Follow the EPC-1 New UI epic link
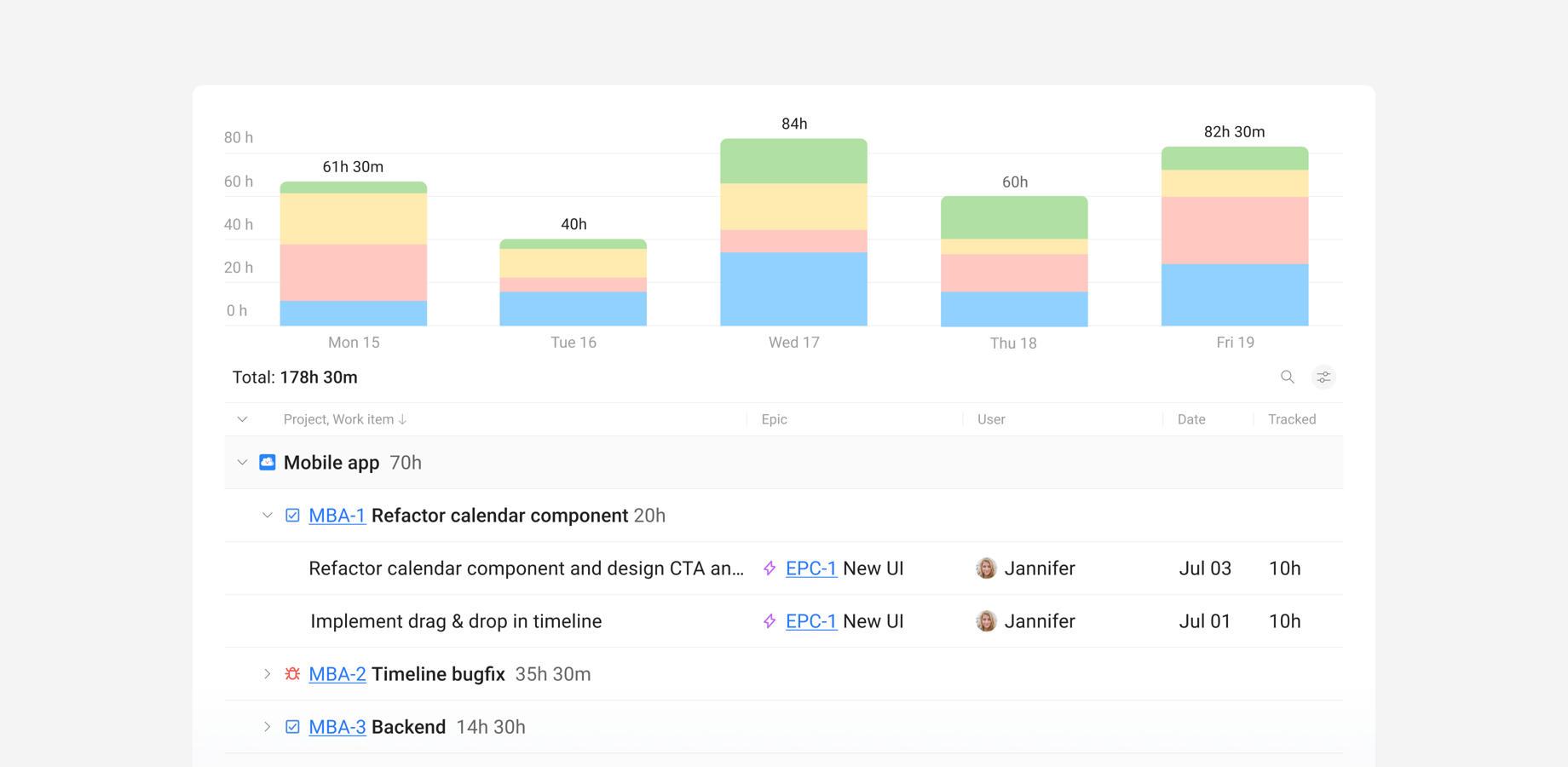This screenshot has height=767, width=1568. coord(810,568)
